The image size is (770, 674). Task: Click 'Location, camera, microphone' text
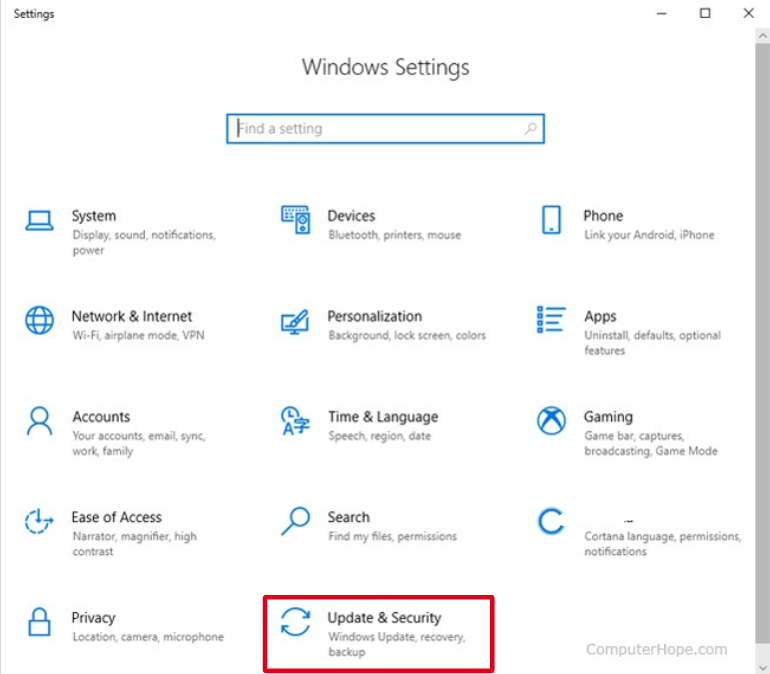pos(148,637)
